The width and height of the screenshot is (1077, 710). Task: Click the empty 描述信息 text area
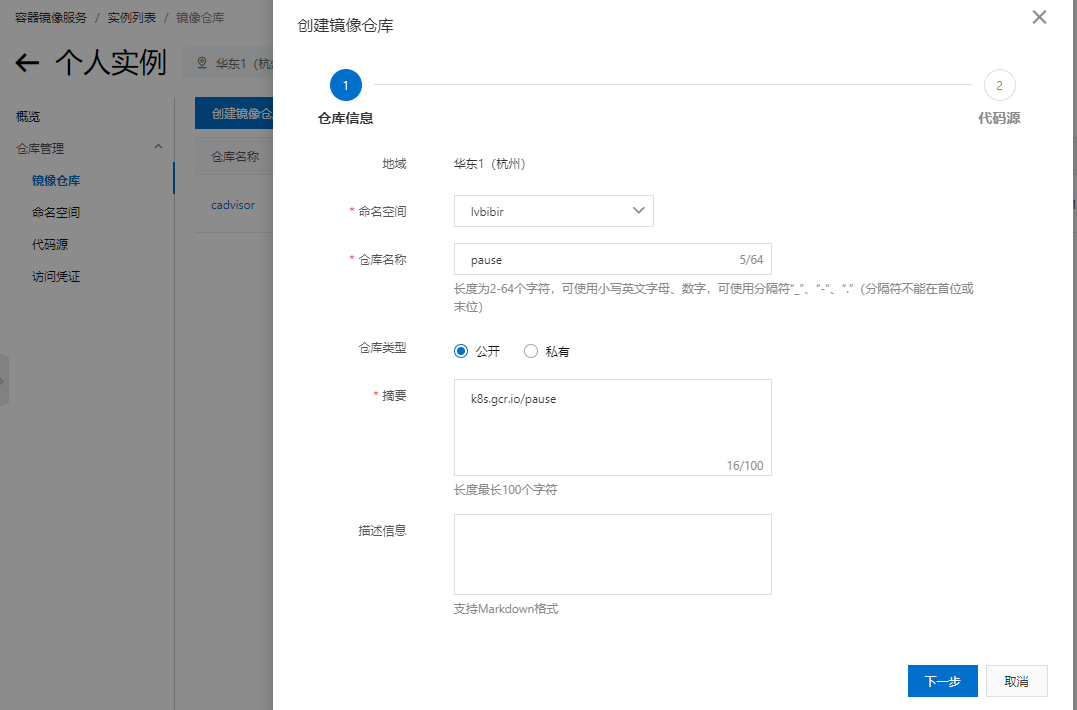click(x=612, y=554)
